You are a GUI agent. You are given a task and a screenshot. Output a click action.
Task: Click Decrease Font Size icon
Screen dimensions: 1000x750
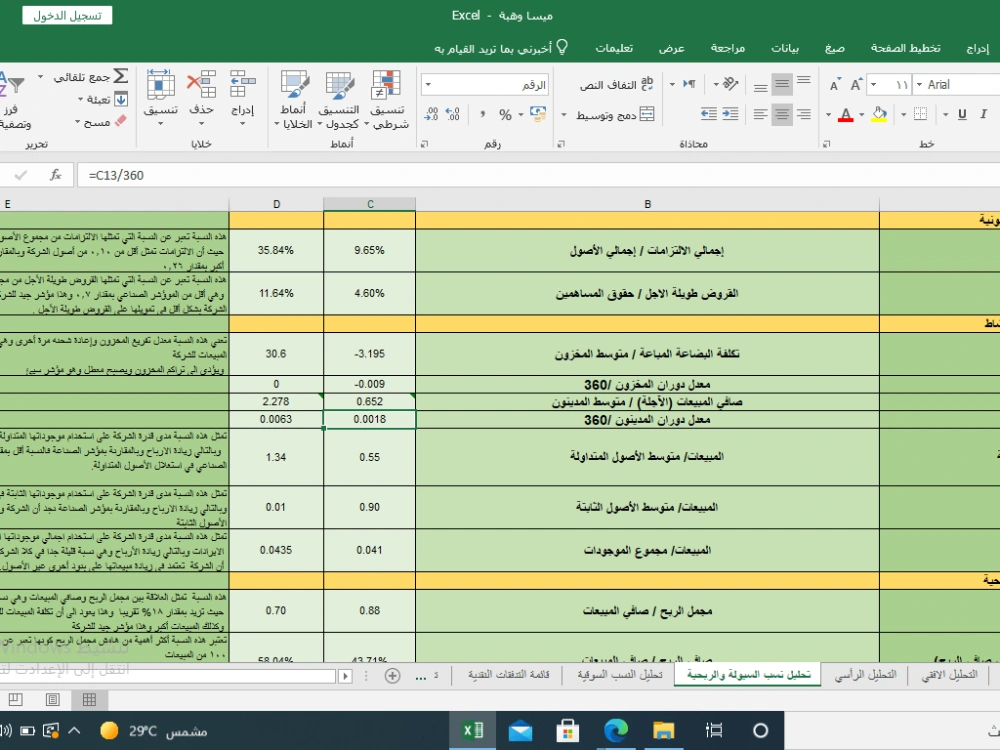point(834,85)
